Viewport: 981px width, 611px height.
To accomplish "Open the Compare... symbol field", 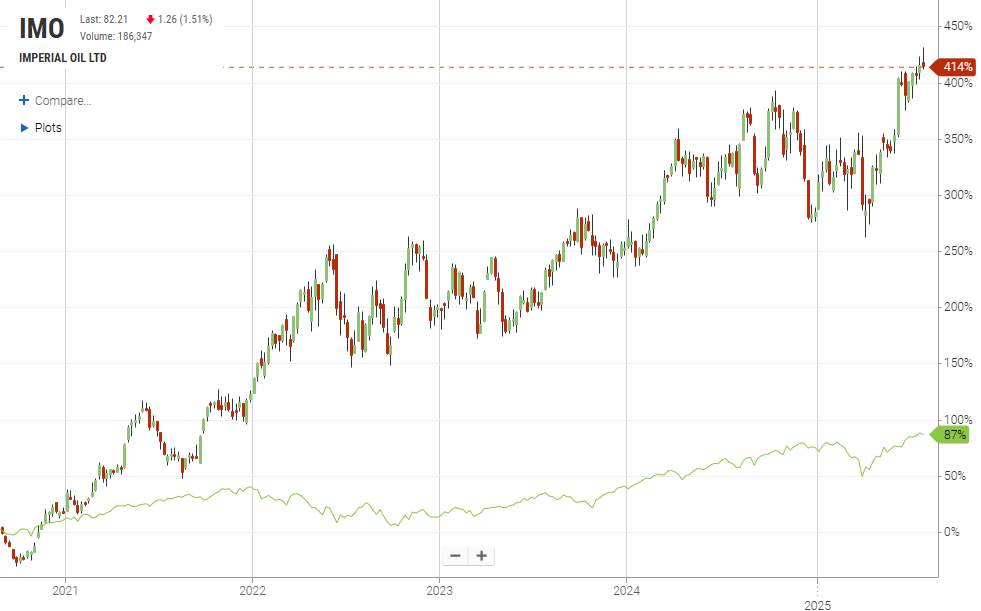I will (x=63, y=101).
